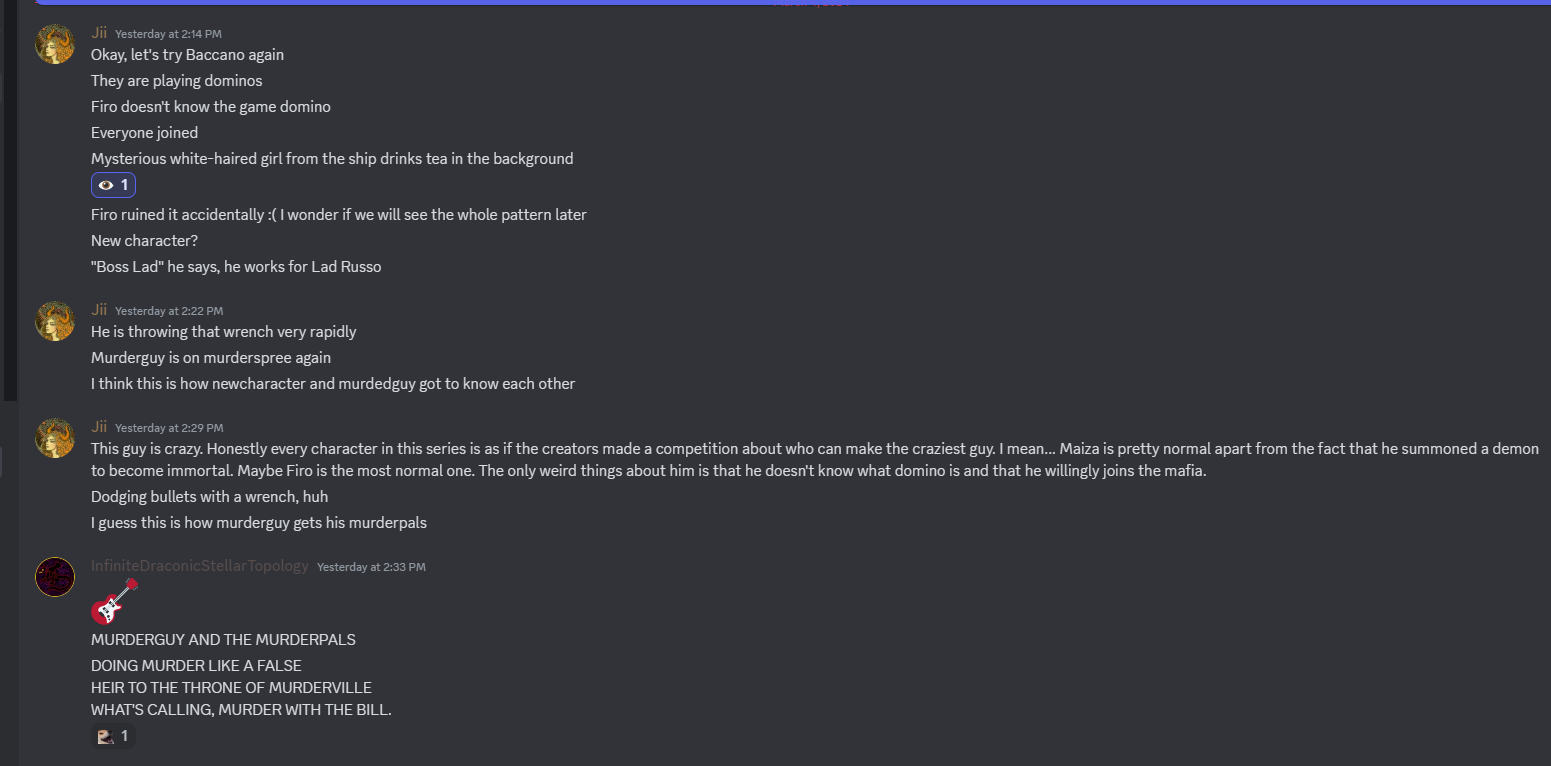Open Jii's avatar beside the 2:22 PM message

point(55,322)
